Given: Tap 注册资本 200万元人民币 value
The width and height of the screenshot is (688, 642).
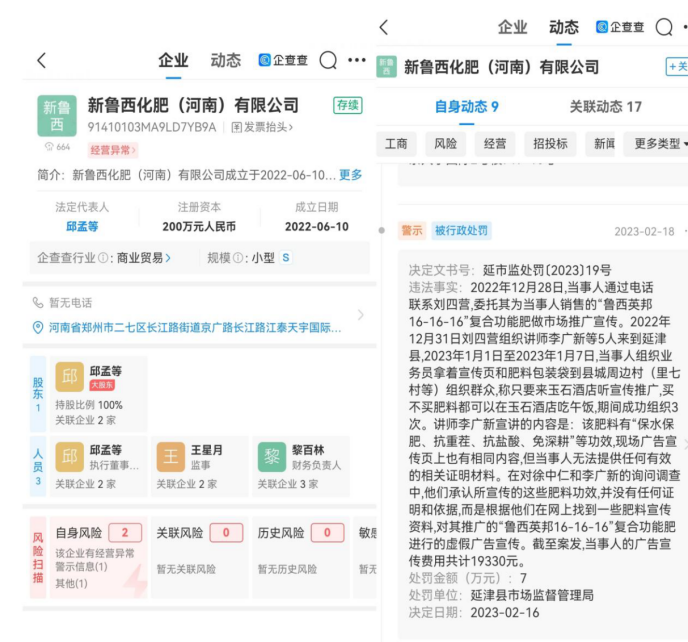Looking at the screenshot, I should coord(199,226).
